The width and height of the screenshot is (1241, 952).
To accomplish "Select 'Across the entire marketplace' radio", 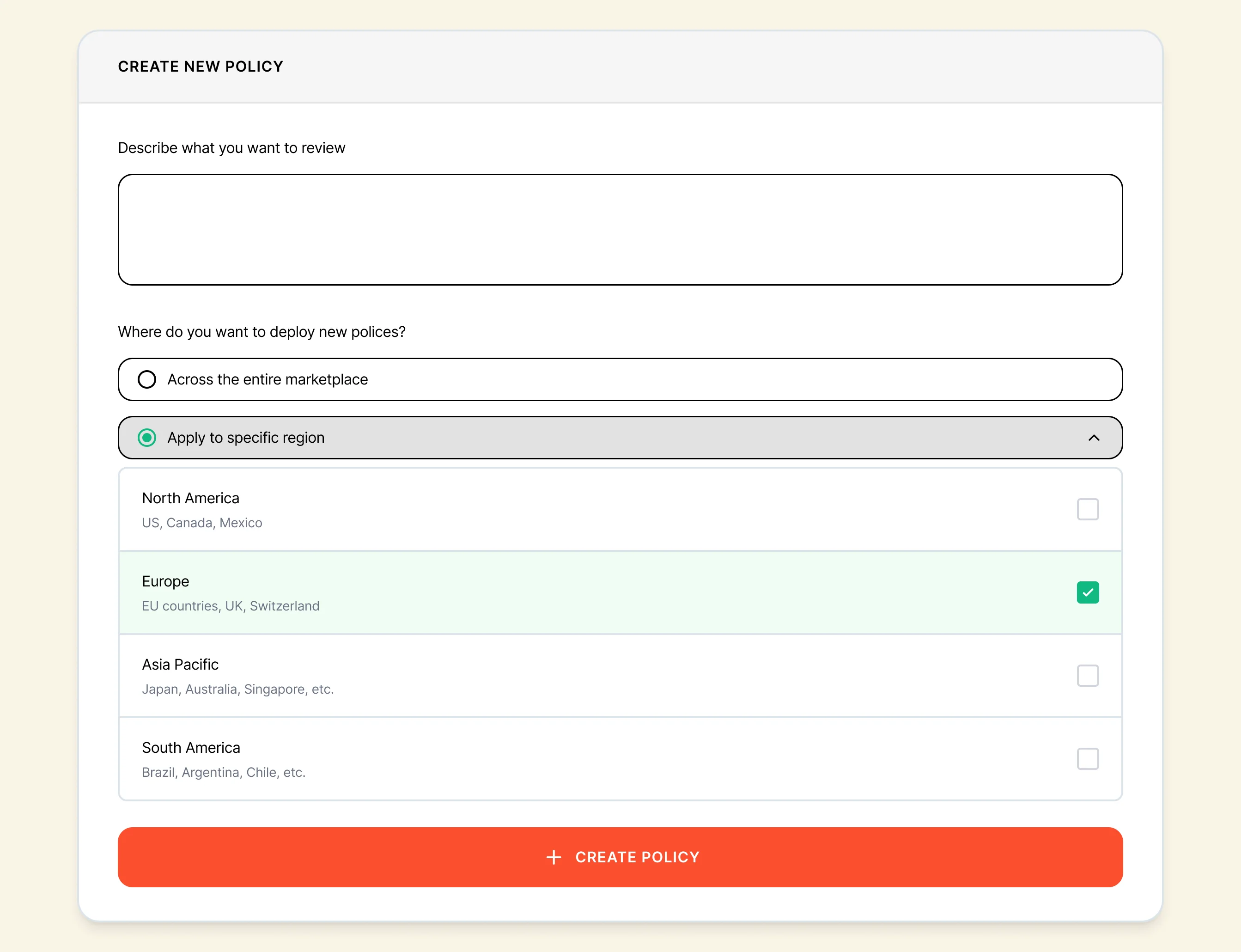I will 147,379.
